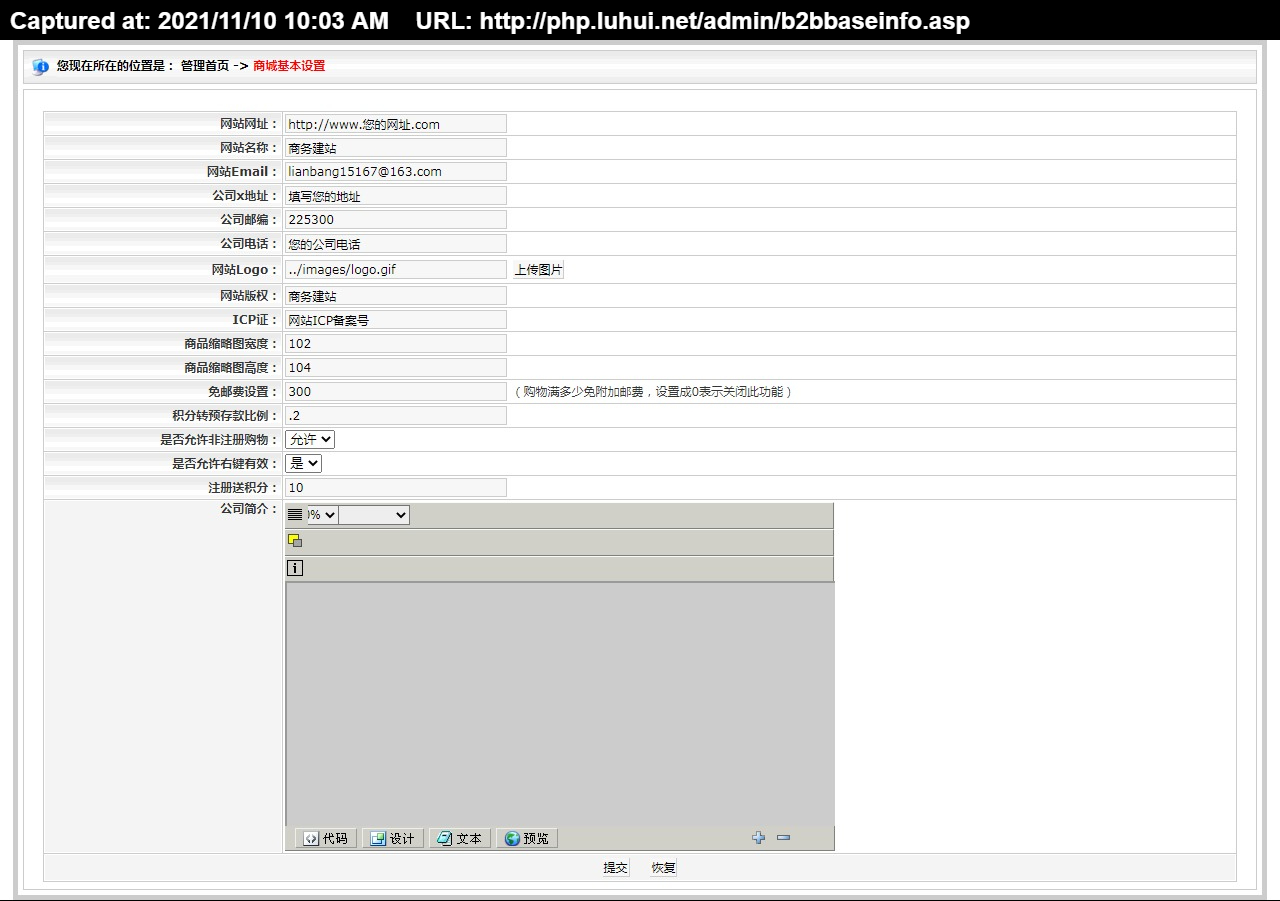The height and width of the screenshot is (901, 1280).
Task: Click the 积分转预存款比例 field with .2
Action: coord(396,416)
